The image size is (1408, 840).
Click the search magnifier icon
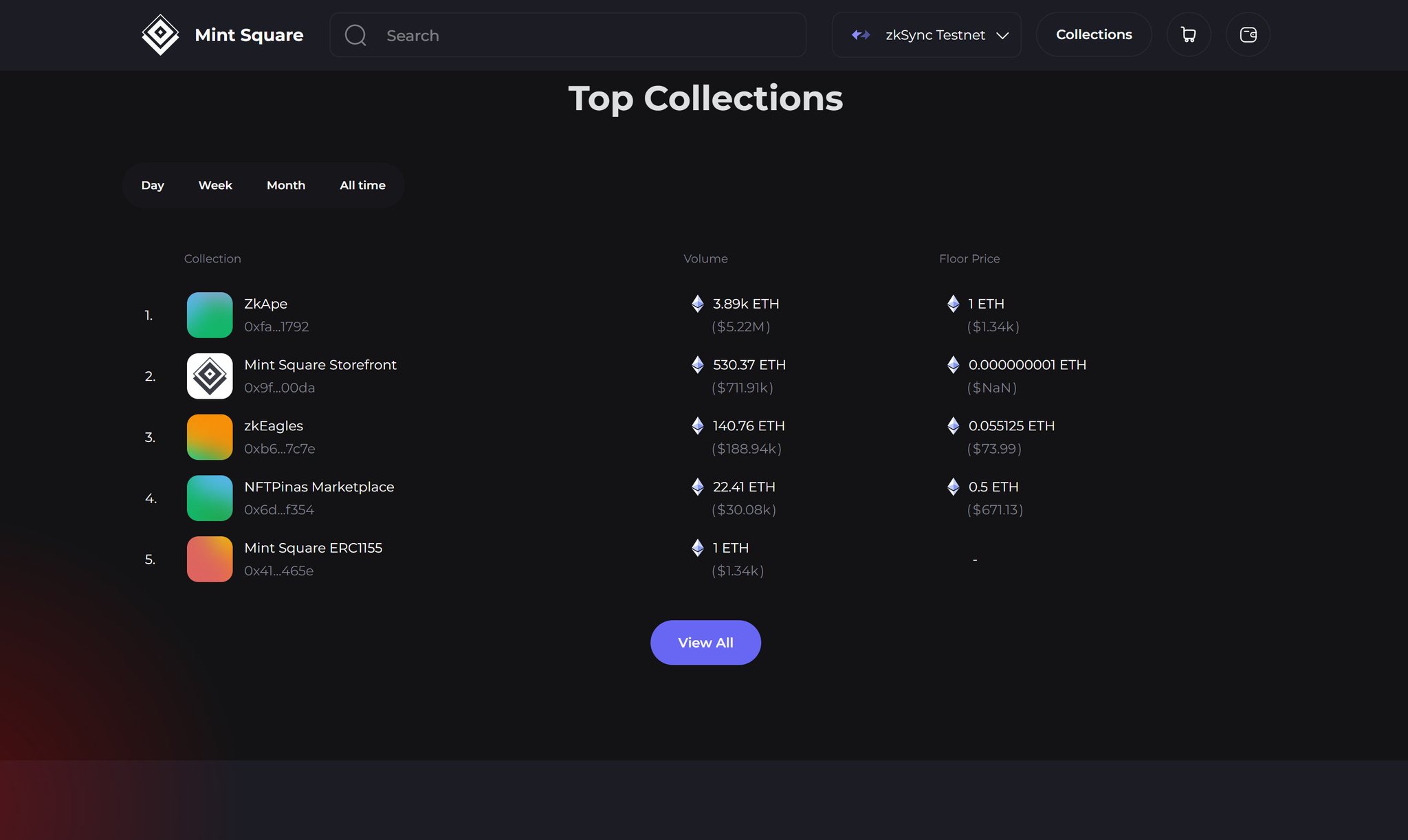point(355,35)
